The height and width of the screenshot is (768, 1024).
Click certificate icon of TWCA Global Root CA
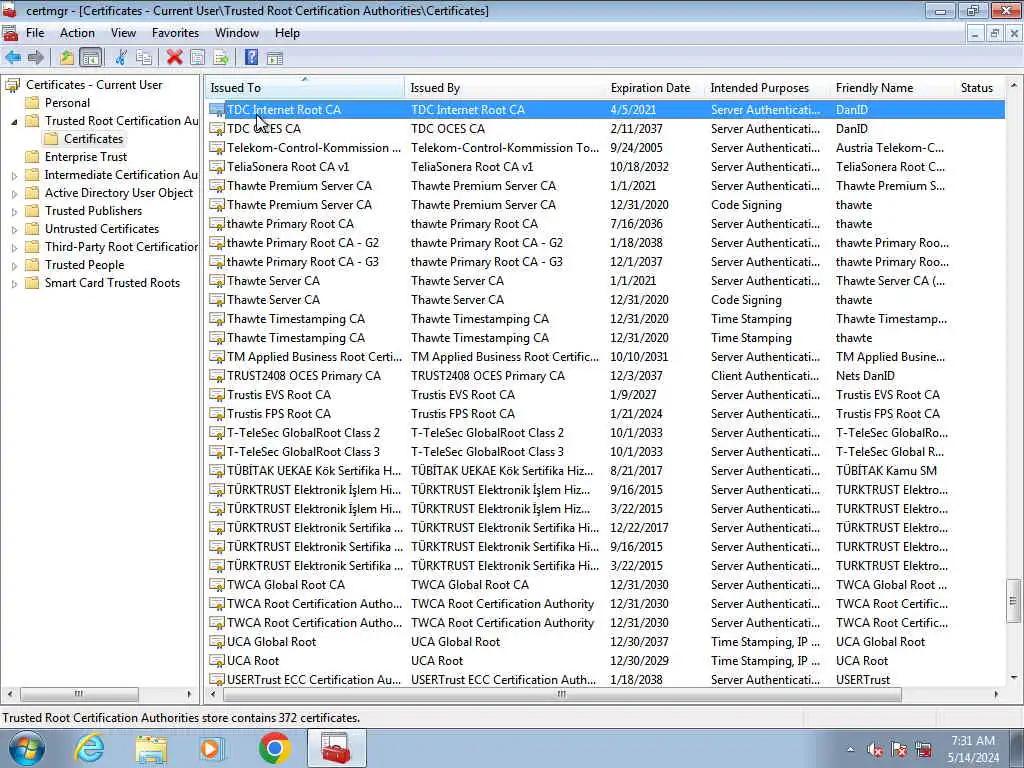(217, 584)
